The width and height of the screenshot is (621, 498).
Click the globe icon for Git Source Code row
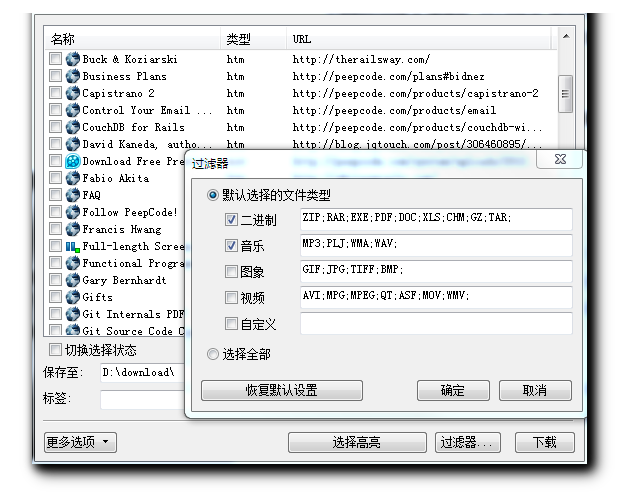point(73,330)
